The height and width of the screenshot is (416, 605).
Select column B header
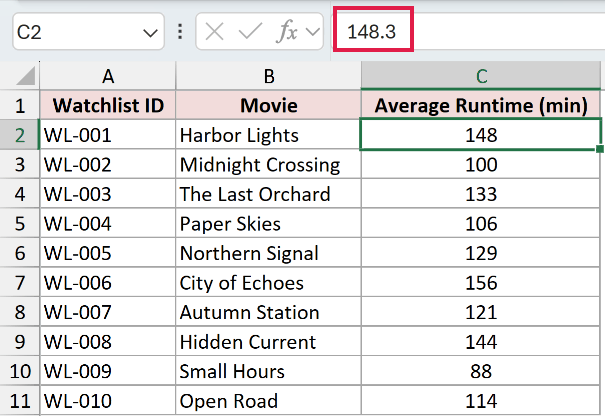[269, 76]
